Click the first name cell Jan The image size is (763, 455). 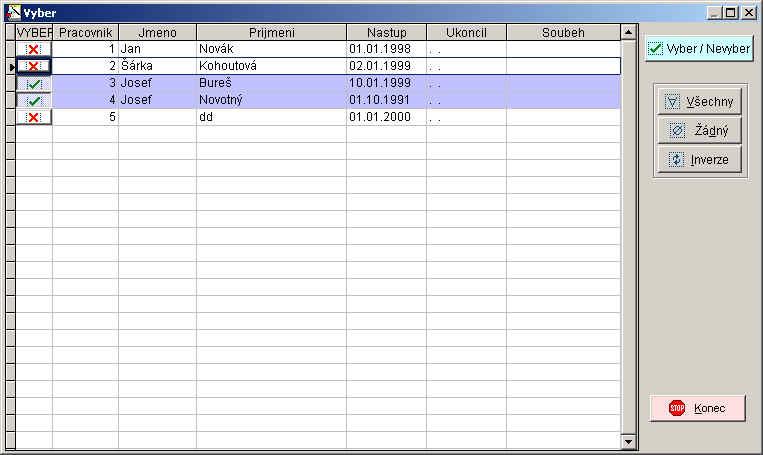tap(157, 49)
